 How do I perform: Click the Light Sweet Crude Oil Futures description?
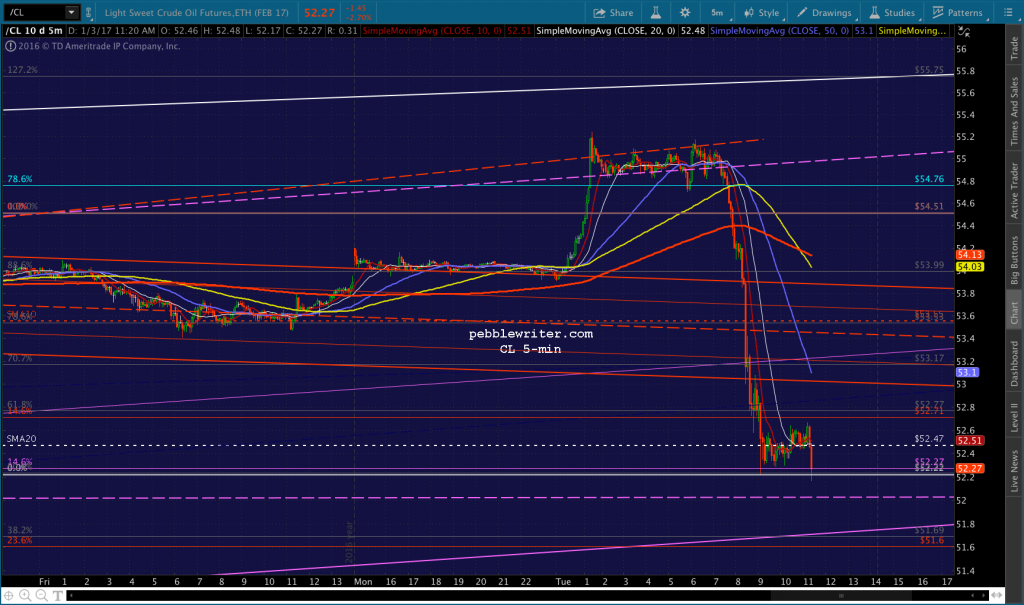(197, 12)
